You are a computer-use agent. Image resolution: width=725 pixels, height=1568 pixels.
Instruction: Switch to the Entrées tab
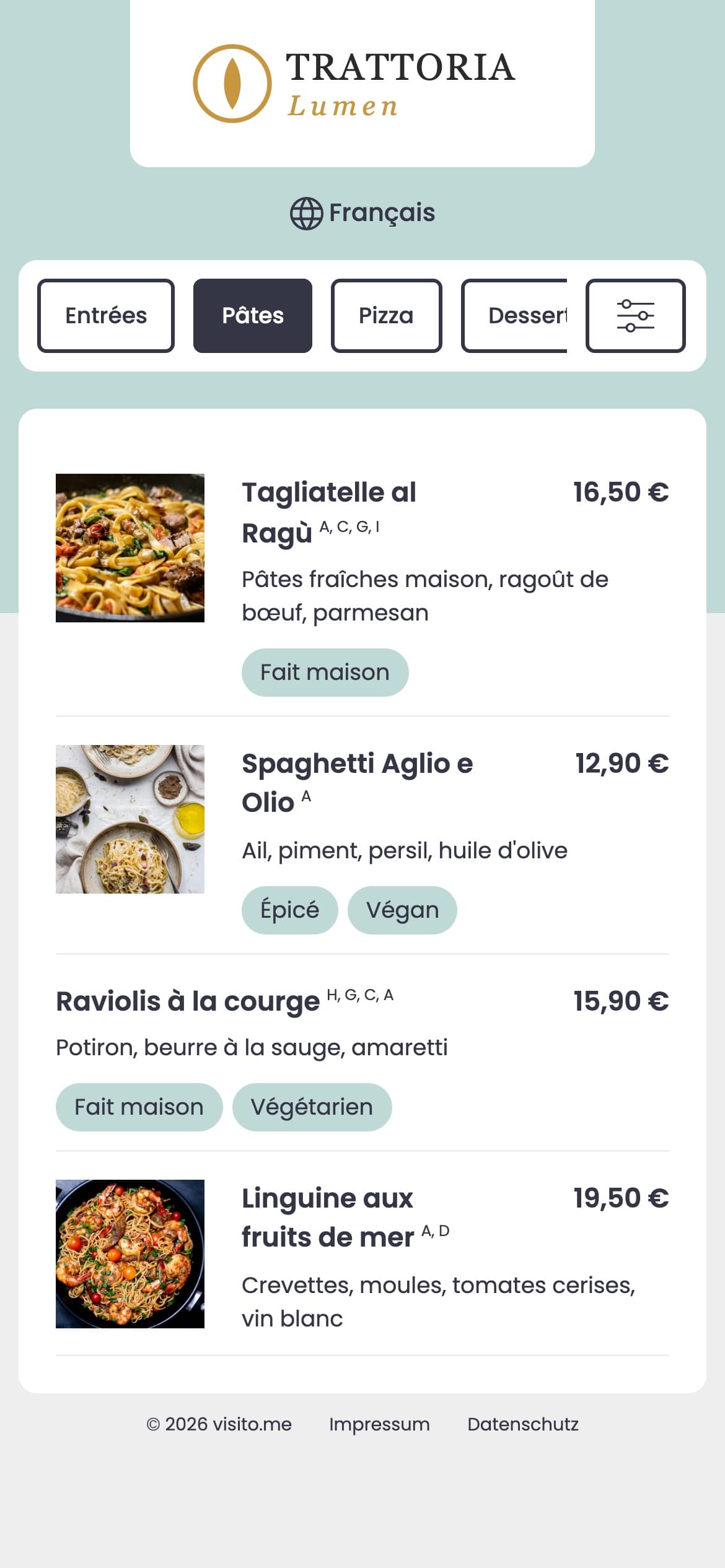(x=106, y=316)
